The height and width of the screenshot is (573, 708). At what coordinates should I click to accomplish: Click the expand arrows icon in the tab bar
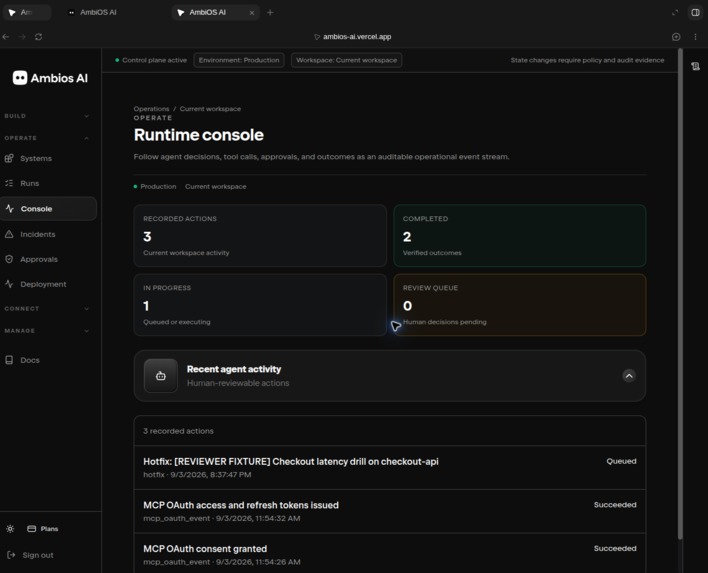675,13
